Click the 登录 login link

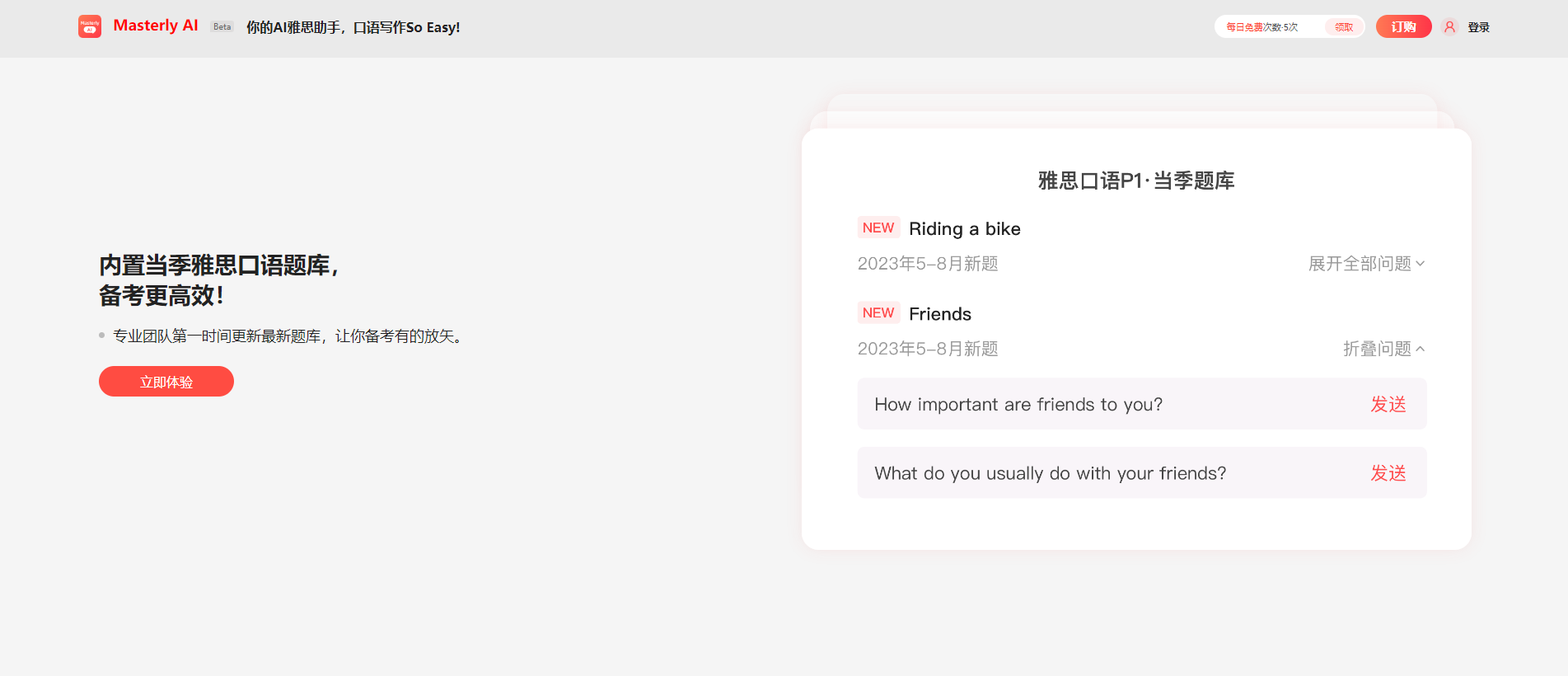[1478, 27]
